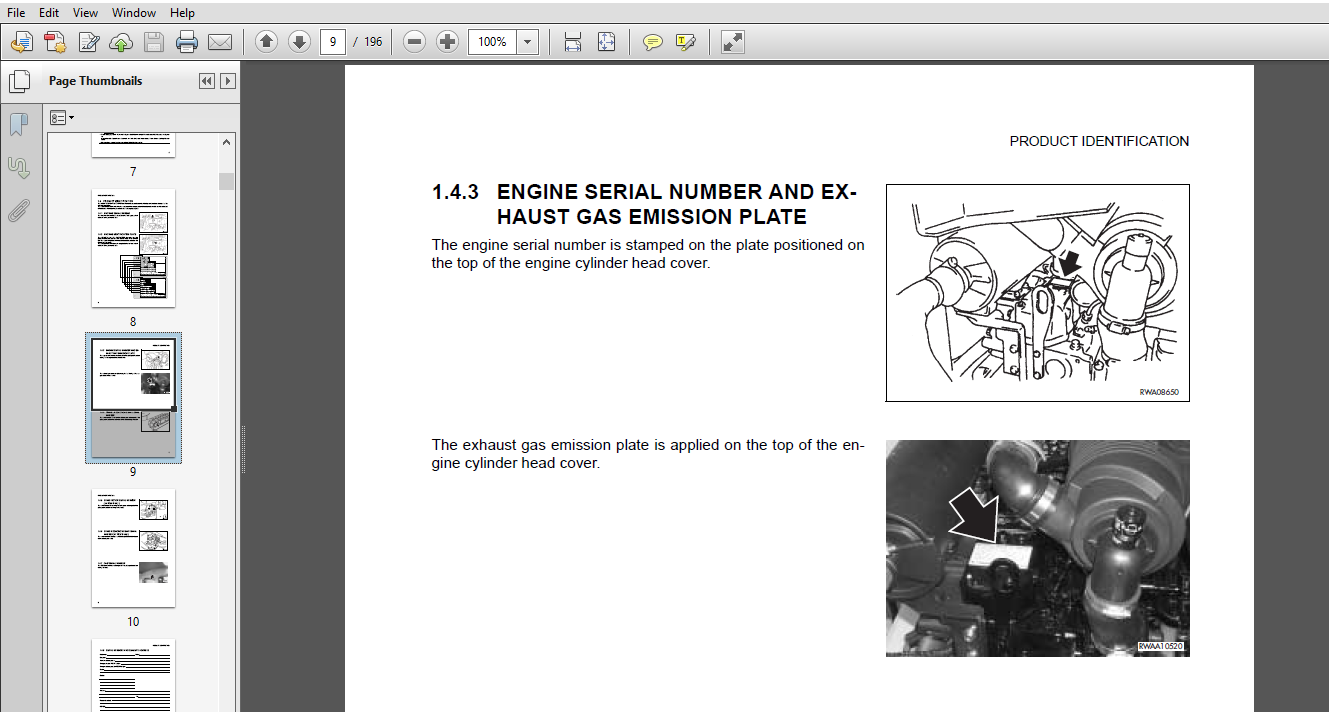Viewport: 1329px width, 712px height.
Task: Open the Help menu
Action: [182, 13]
